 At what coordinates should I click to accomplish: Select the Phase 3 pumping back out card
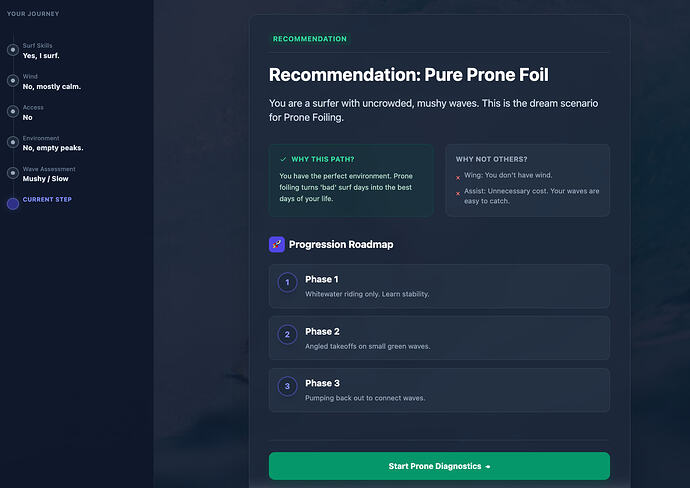click(438, 390)
